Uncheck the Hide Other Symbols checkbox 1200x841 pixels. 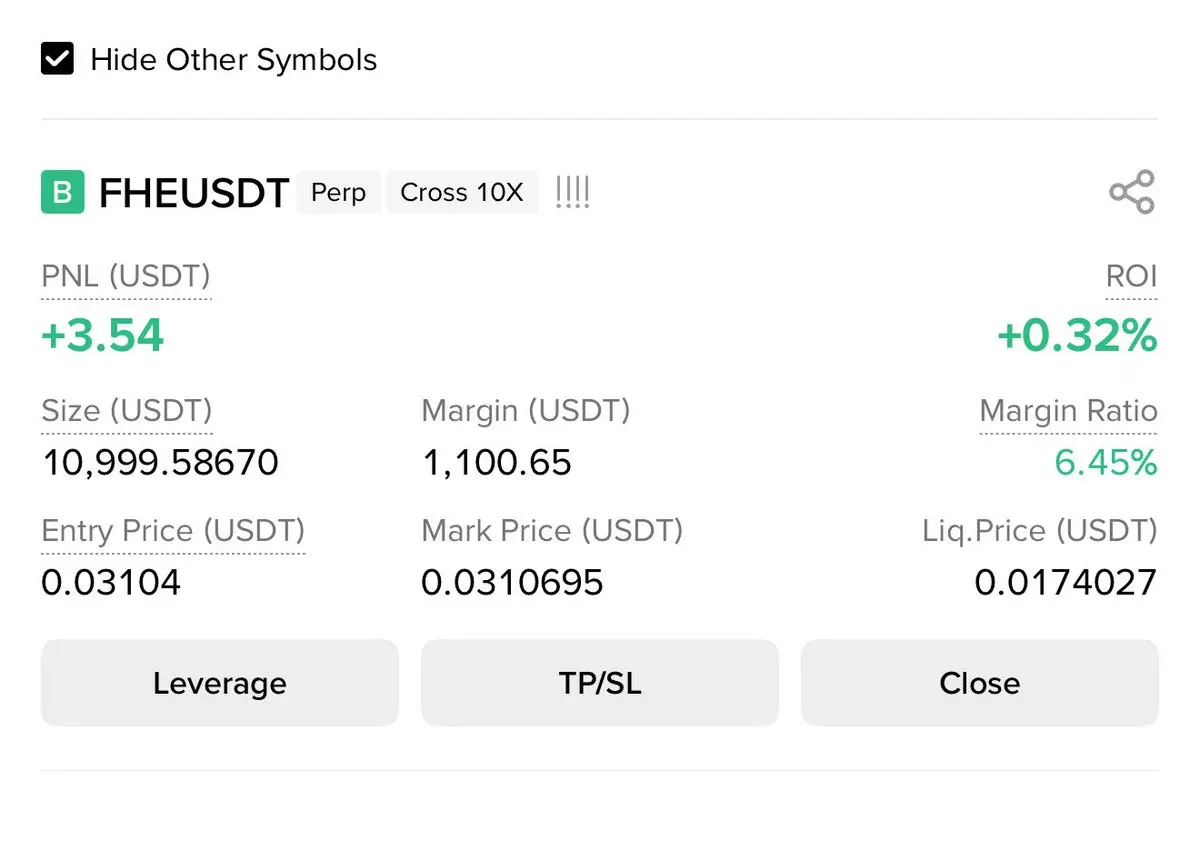(x=57, y=59)
